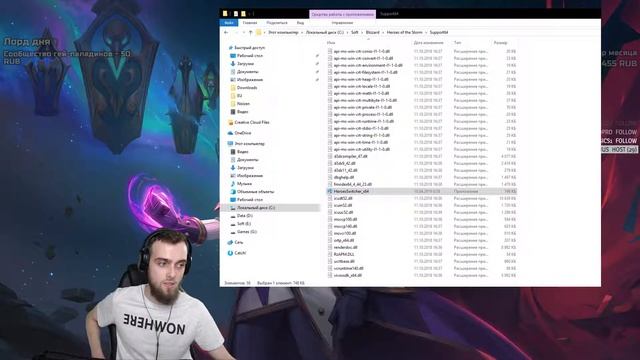
Task: Open the Файл ribbon tab
Action: pos(229,23)
